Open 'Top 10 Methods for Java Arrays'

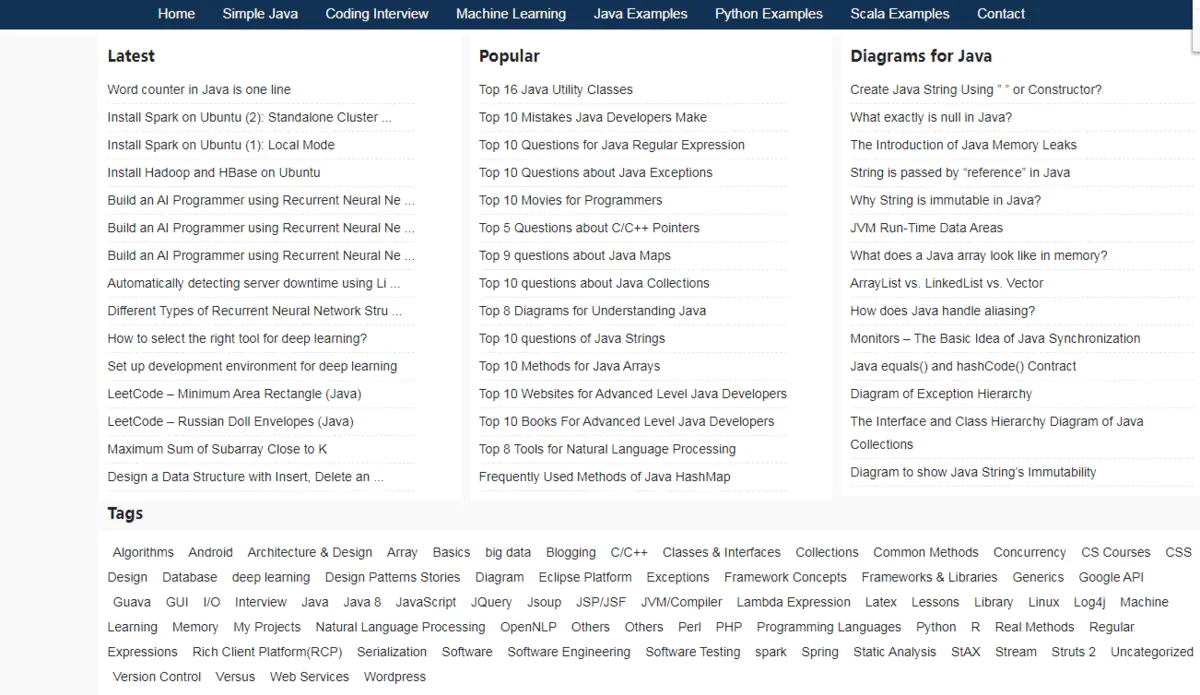point(570,366)
